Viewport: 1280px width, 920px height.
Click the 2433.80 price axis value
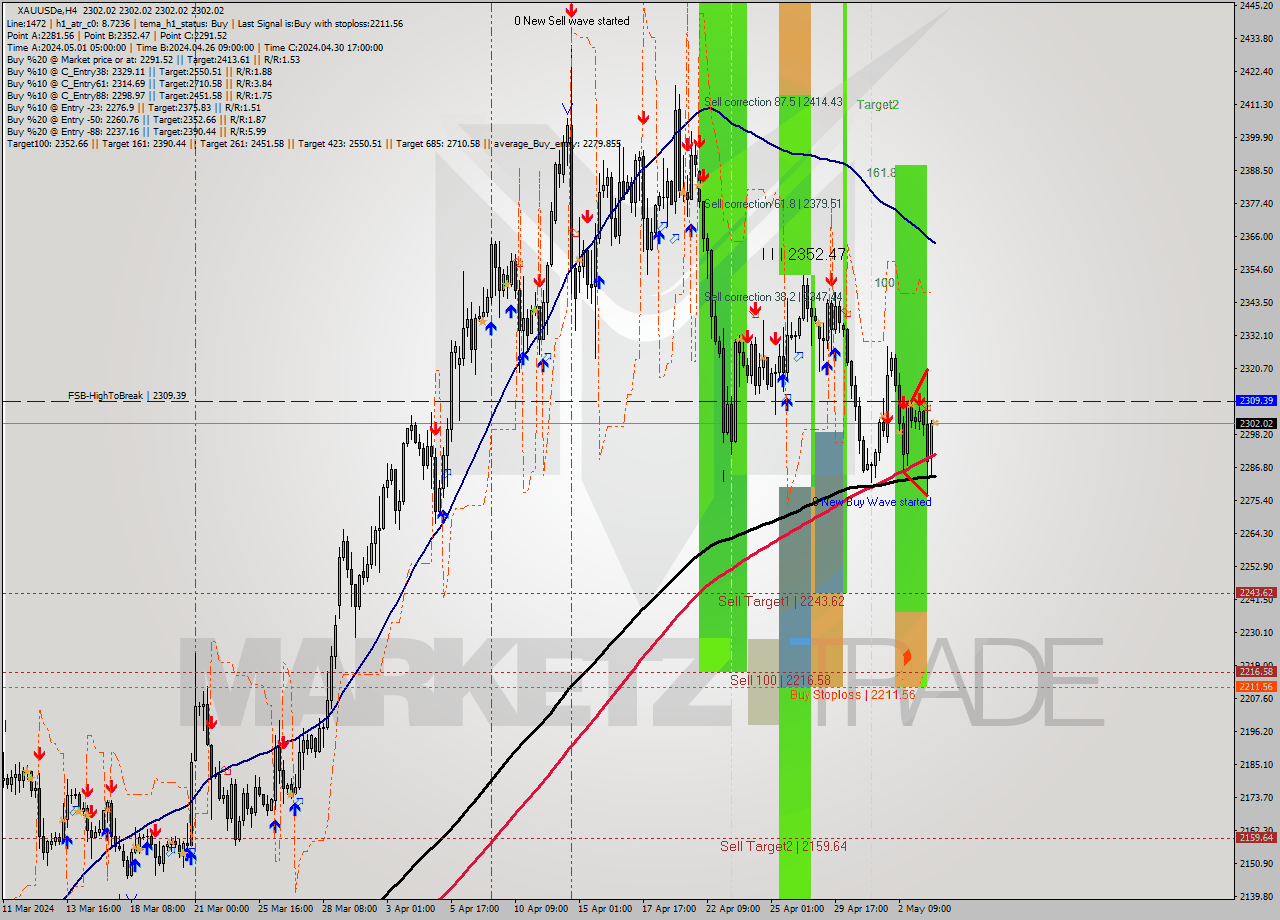click(1256, 39)
